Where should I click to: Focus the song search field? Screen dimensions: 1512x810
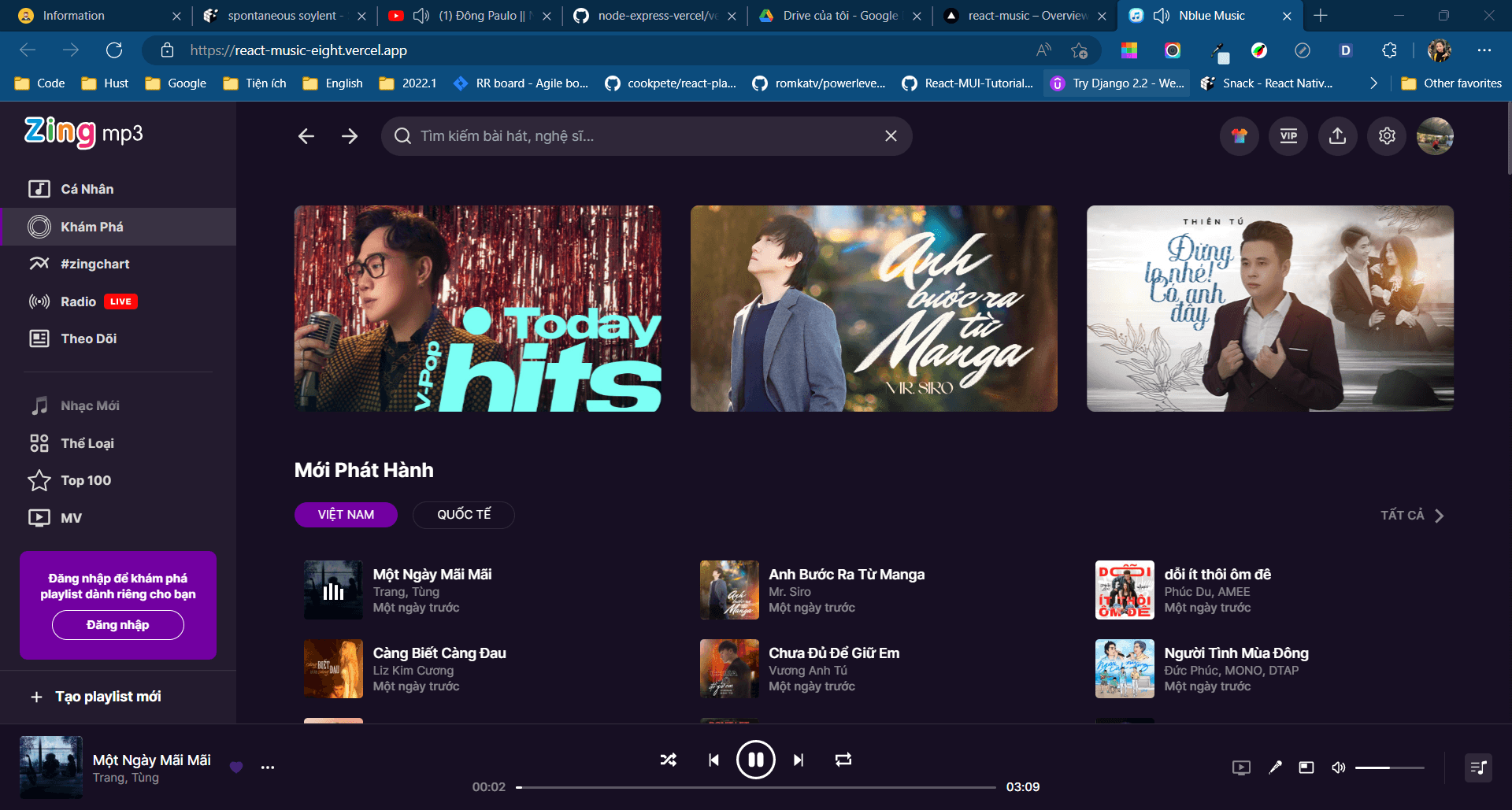(x=646, y=136)
